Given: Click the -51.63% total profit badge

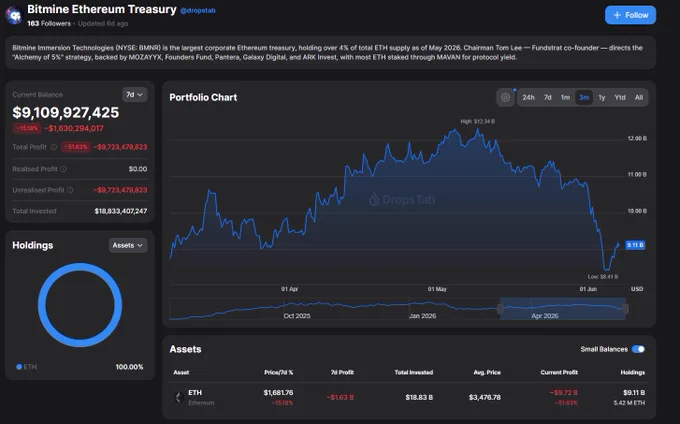Looking at the screenshot, I should coord(75,147).
